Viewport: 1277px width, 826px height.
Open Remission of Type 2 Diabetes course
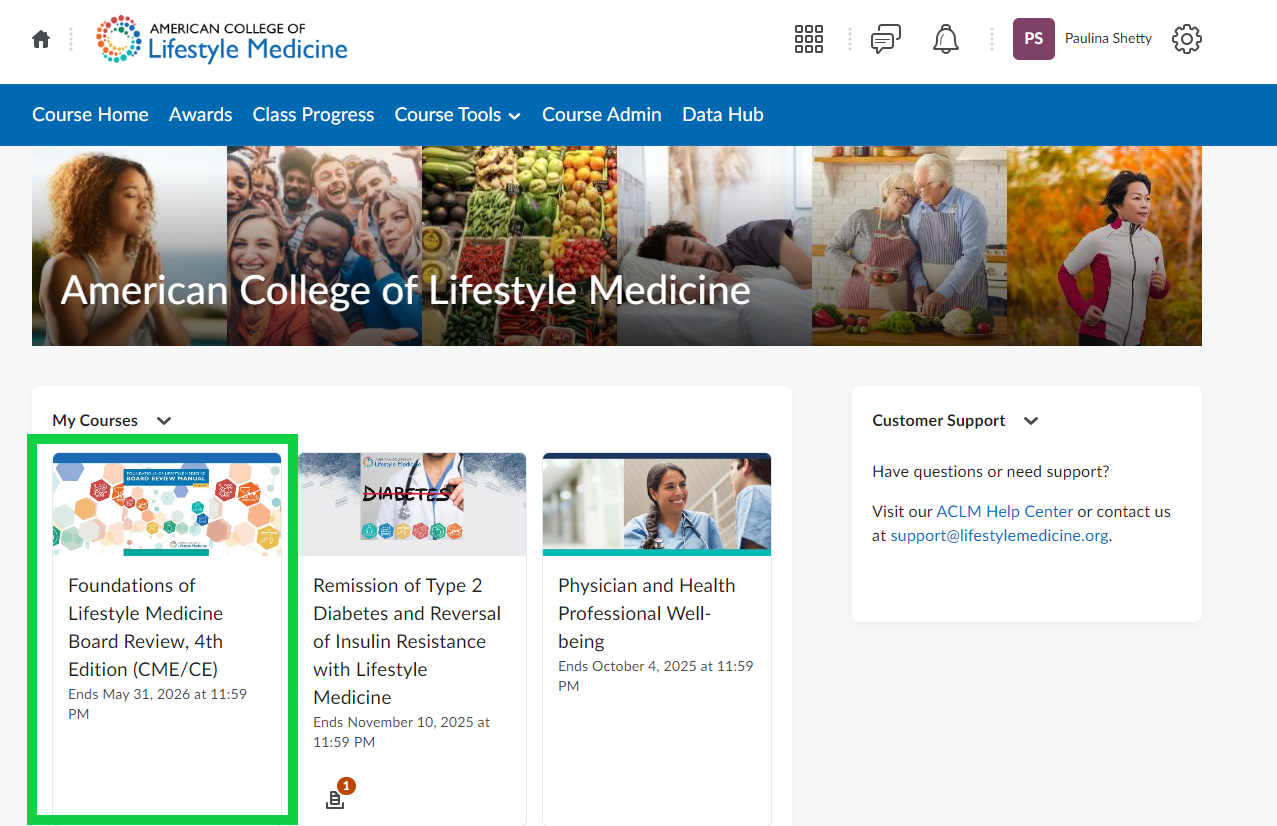click(407, 641)
